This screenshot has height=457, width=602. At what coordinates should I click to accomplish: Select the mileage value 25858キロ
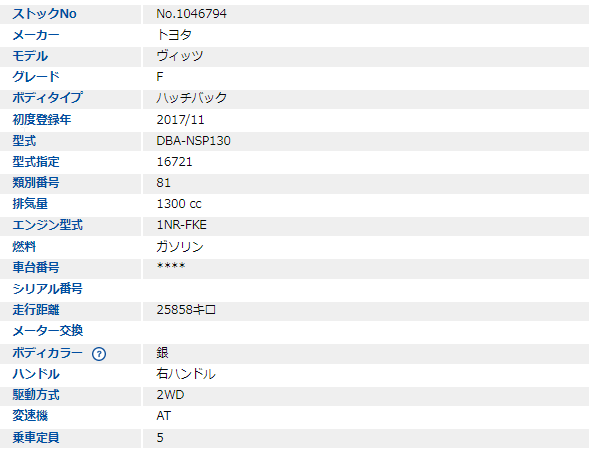187,310
